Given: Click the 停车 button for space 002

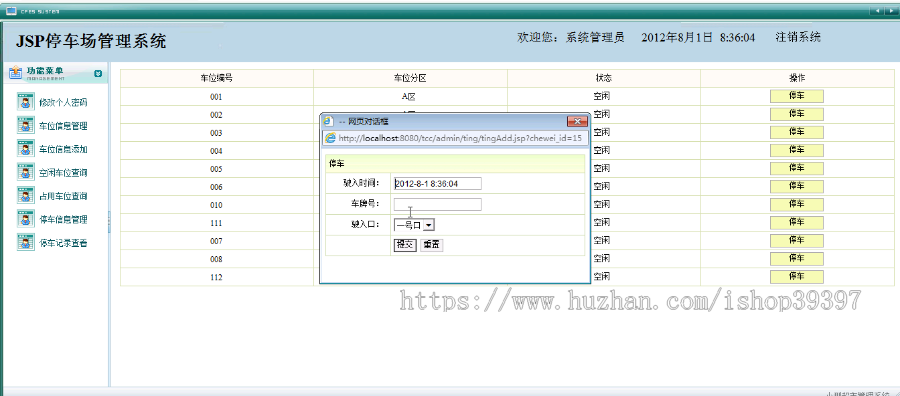Looking at the screenshot, I should [x=797, y=114].
